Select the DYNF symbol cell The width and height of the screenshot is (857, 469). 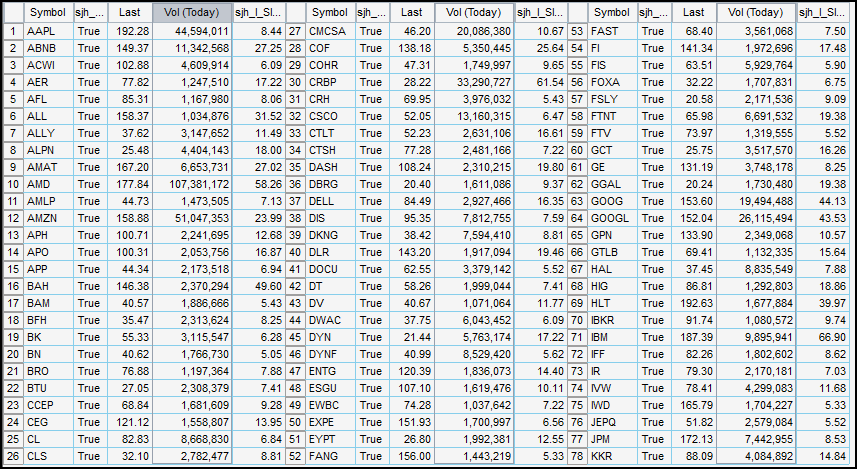(330, 354)
